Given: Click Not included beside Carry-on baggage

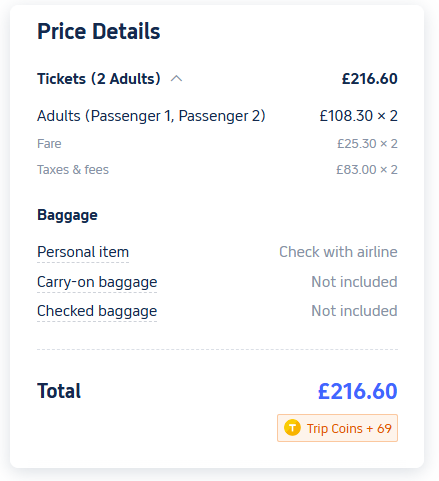Looking at the screenshot, I should click(x=354, y=282).
